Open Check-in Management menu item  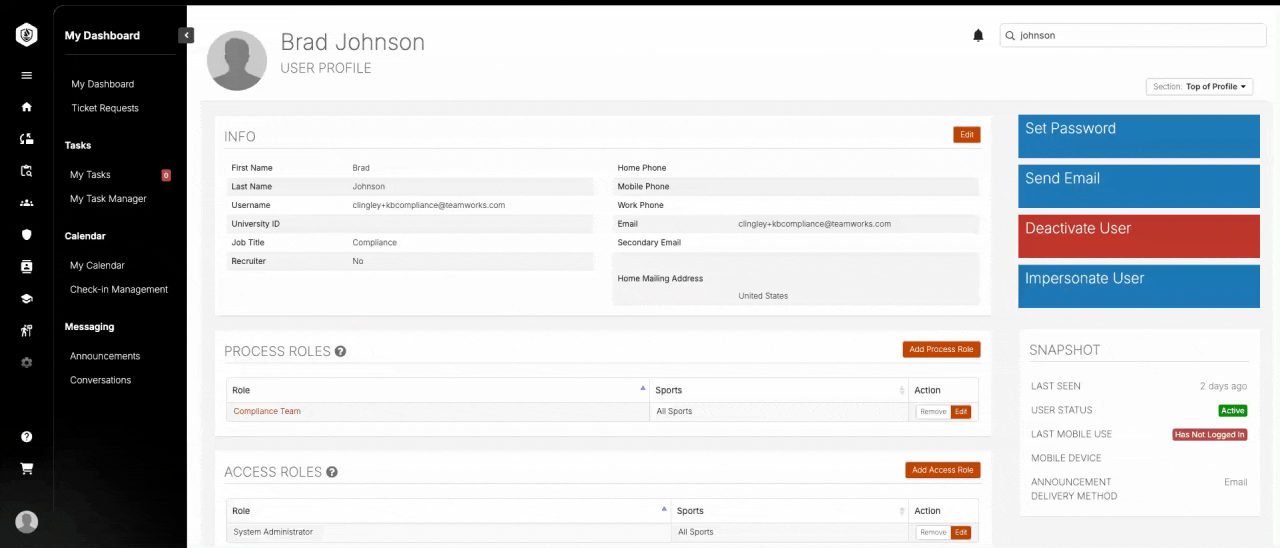click(119, 290)
